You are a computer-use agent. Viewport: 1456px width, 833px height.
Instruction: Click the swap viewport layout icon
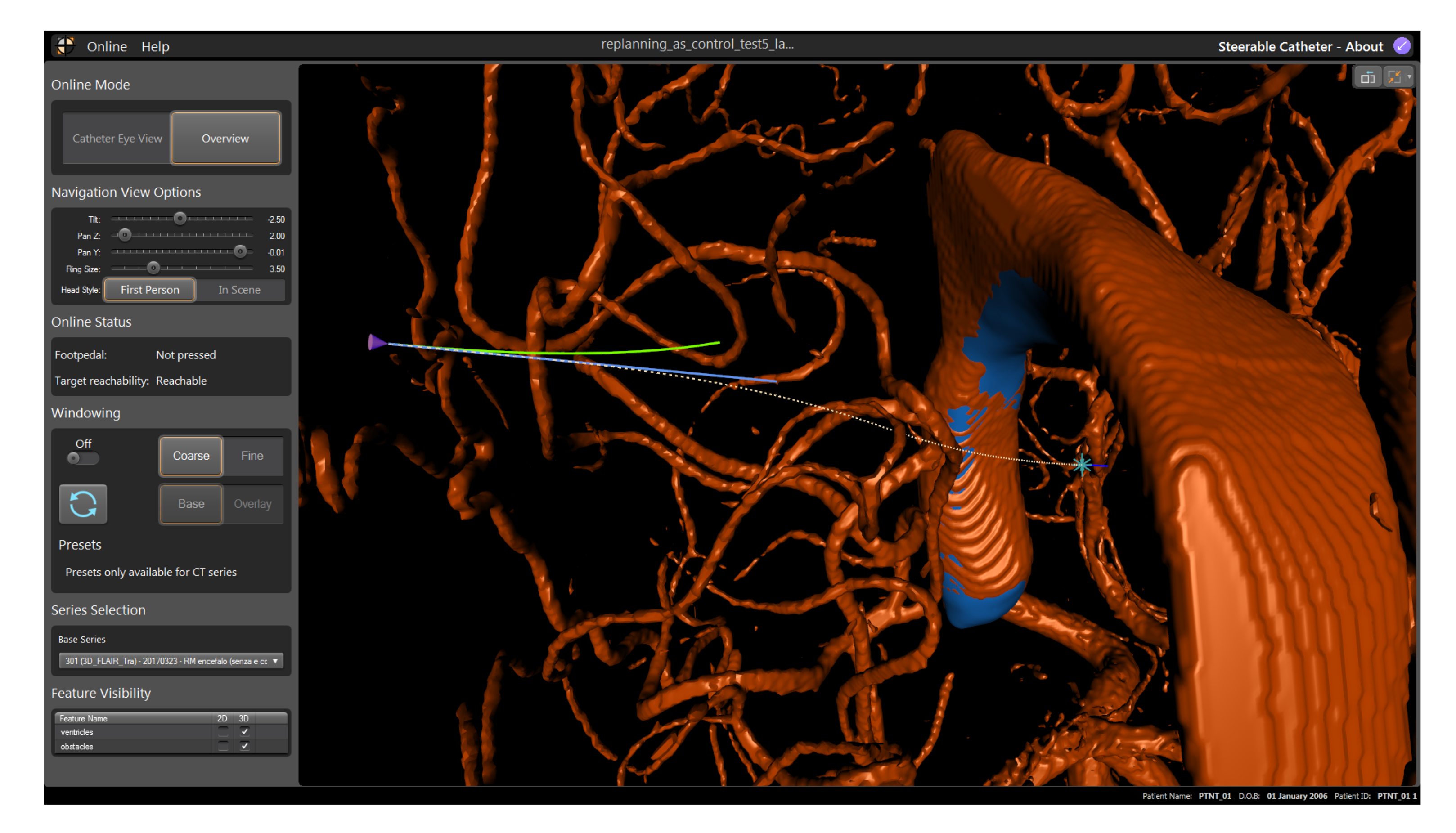tap(1367, 77)
